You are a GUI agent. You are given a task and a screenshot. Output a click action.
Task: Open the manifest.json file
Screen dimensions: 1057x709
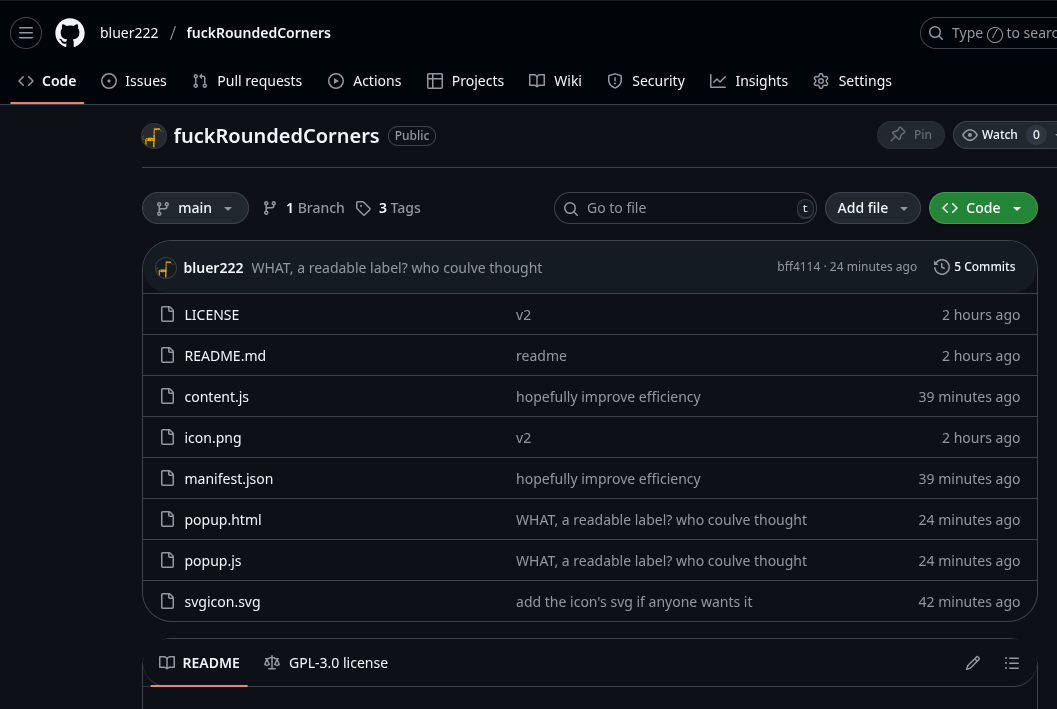(229, 479)
